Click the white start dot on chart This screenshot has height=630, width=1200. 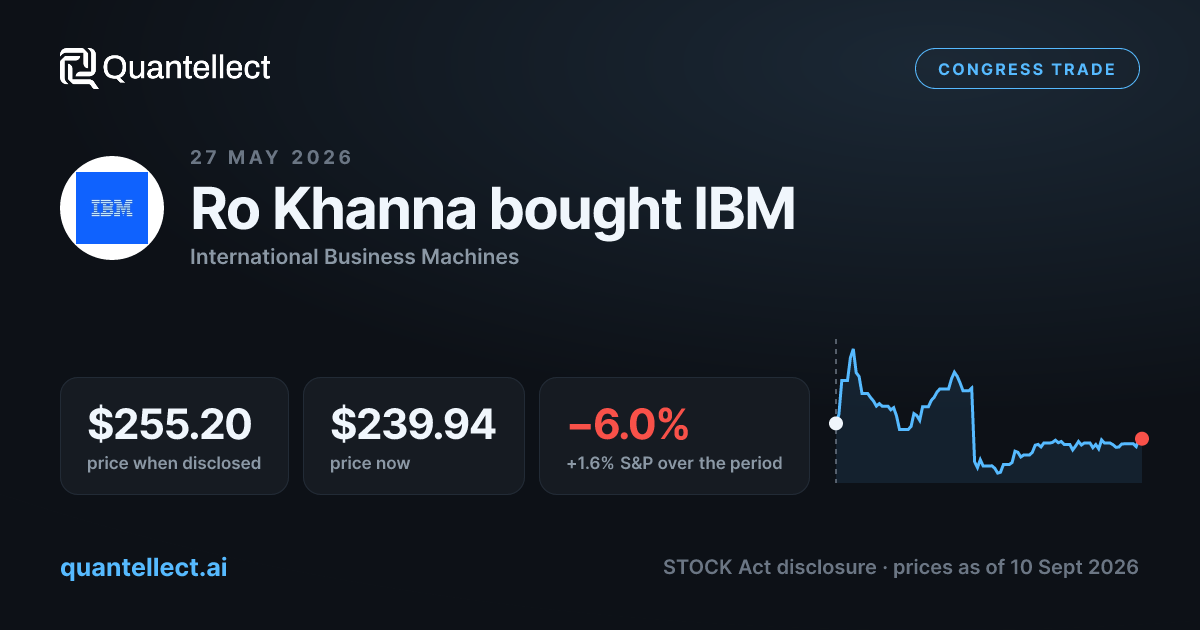pos(836,423)
